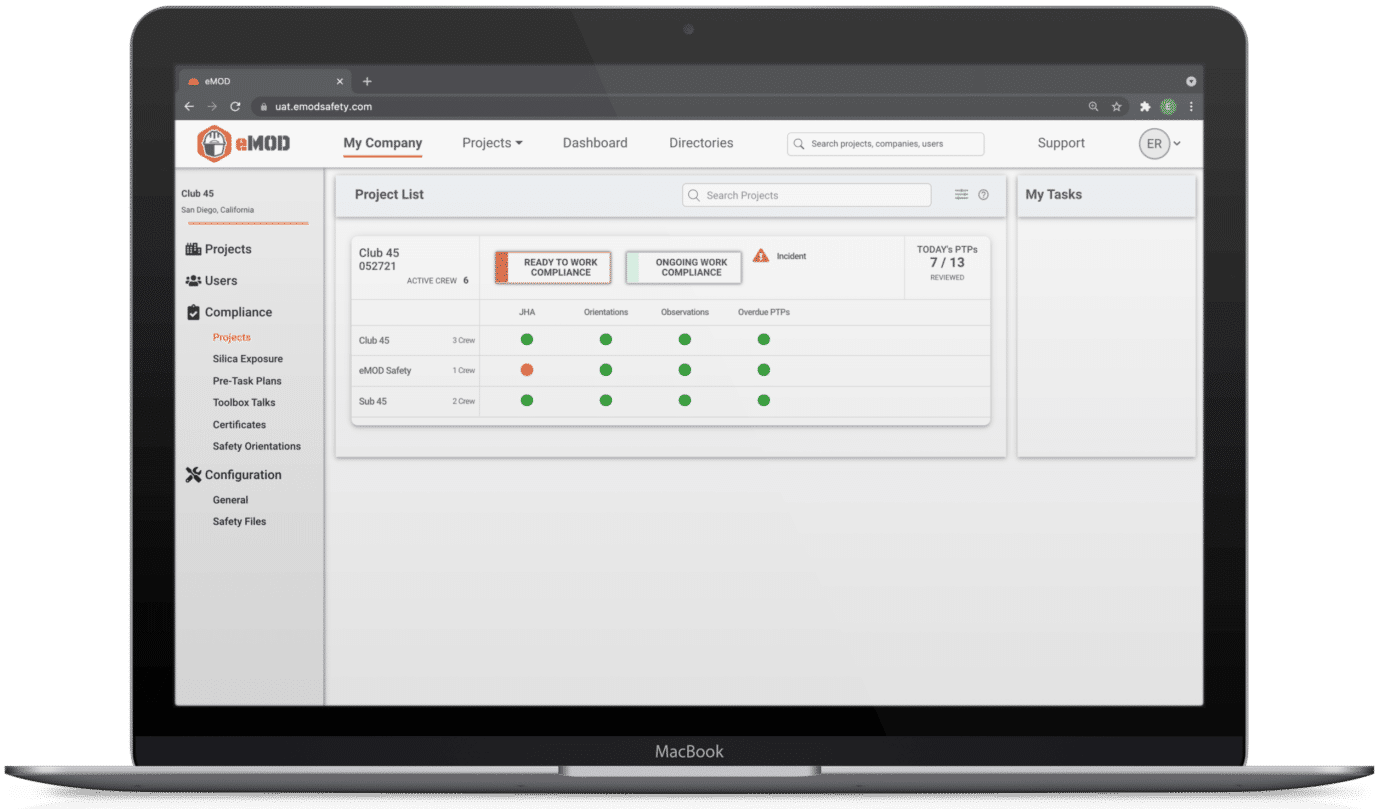
Task: Open a new browser tab
Action: (367, 81)
